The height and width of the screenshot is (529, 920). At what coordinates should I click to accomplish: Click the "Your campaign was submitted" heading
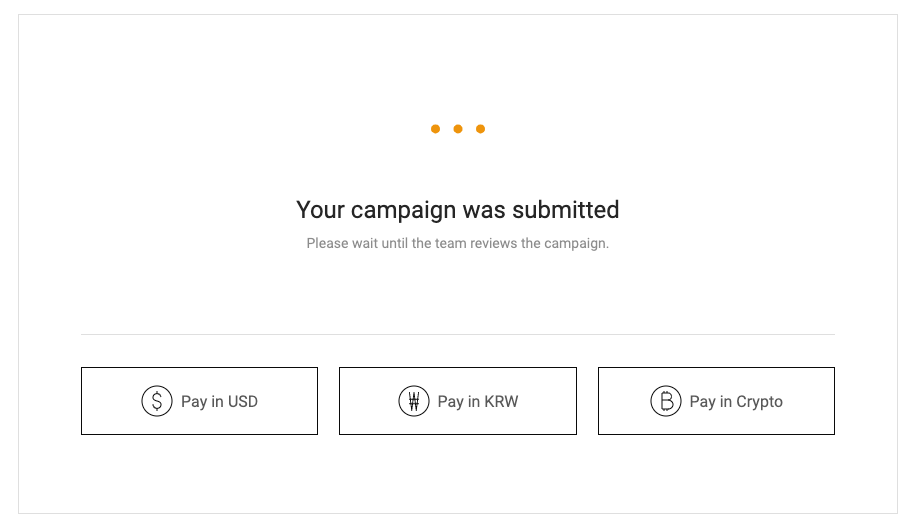coord(458,210)
